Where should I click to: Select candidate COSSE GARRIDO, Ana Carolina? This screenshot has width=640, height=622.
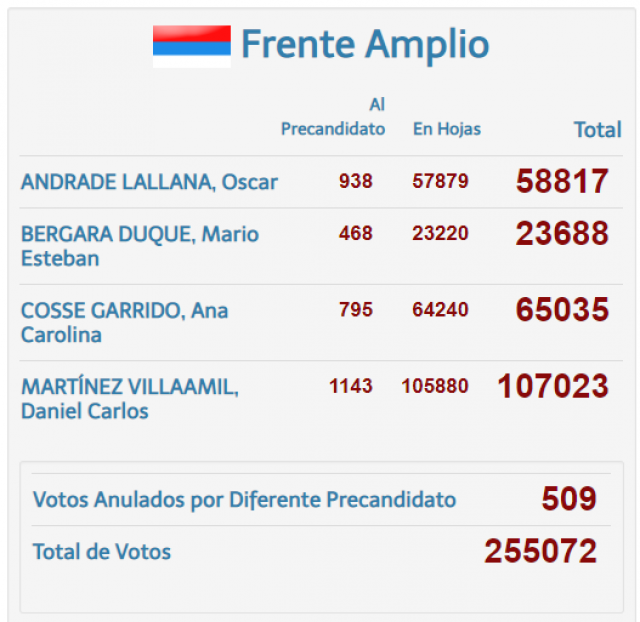click(124, 322)
